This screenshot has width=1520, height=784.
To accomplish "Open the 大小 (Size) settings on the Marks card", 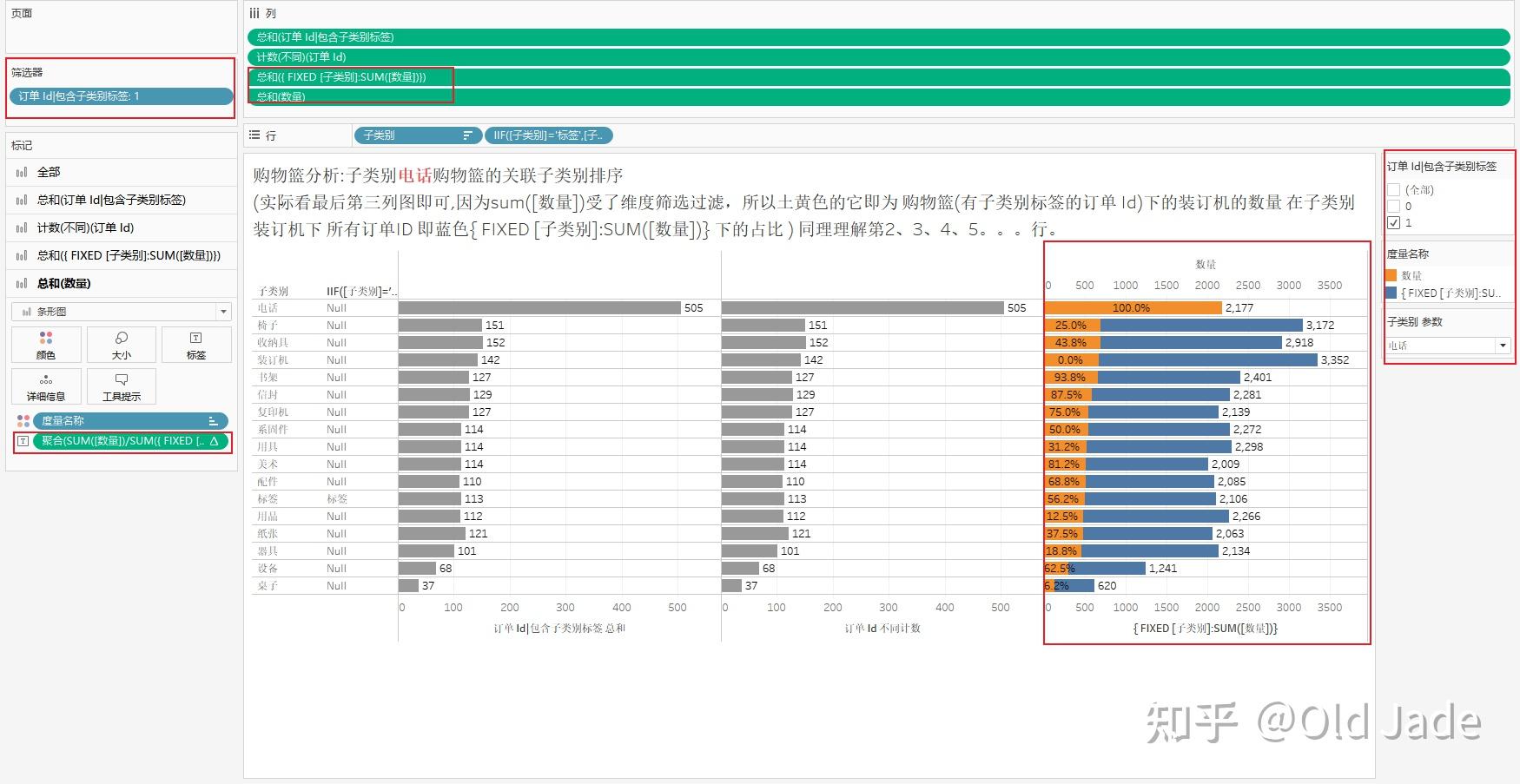I will 121,344.
